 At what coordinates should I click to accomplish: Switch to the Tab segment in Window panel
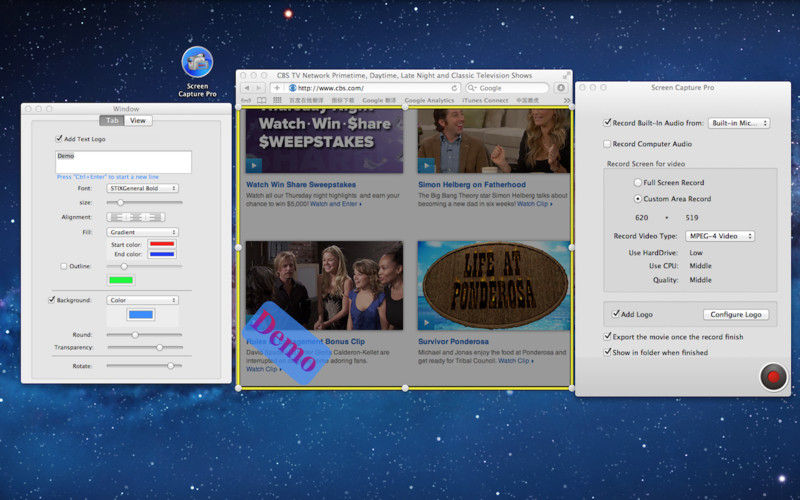click(x=112, y=120)
